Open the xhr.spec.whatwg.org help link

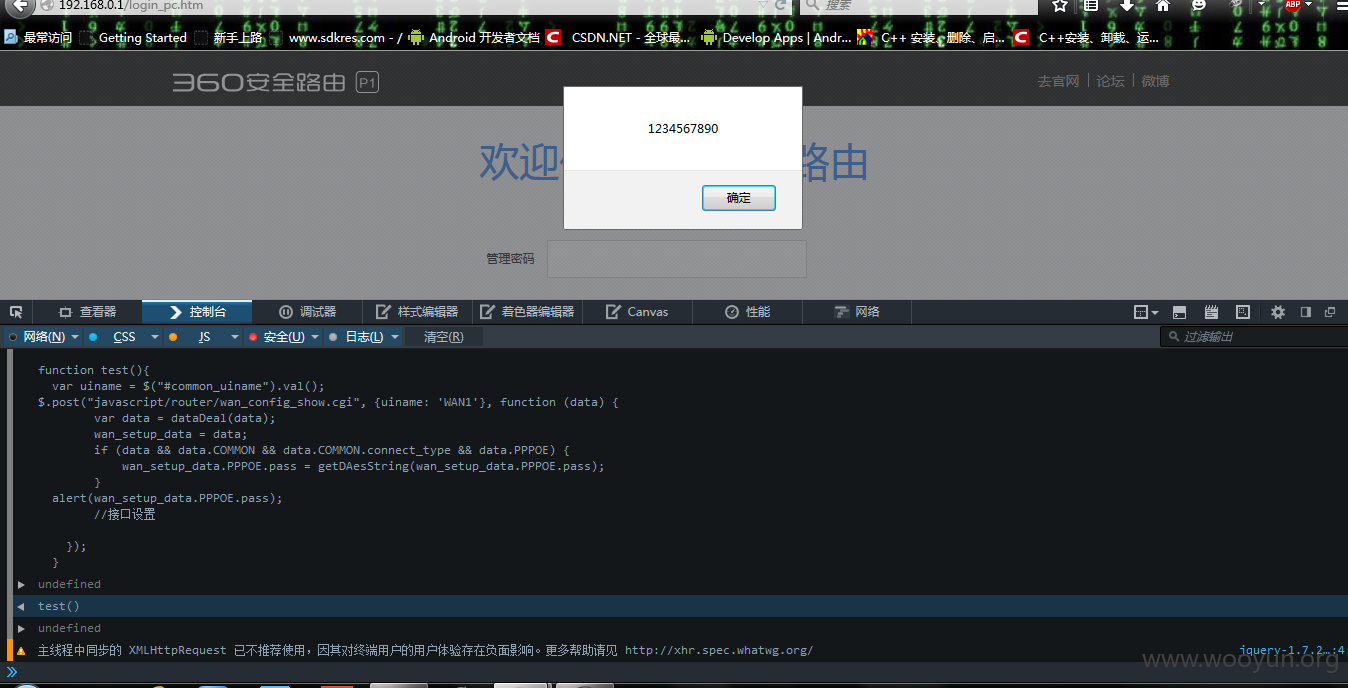coord(719,650)
